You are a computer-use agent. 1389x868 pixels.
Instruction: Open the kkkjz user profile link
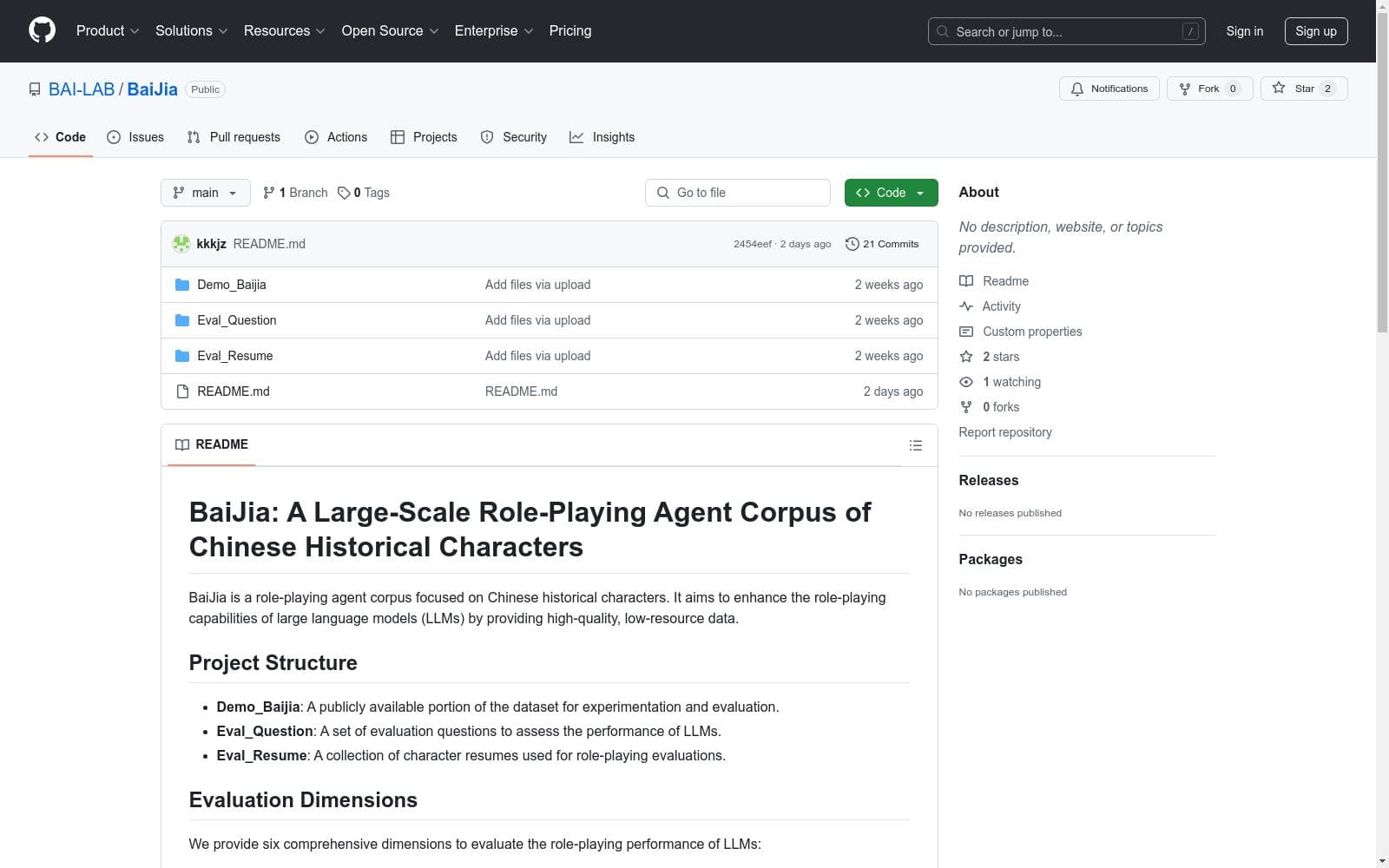pos(211,244)
